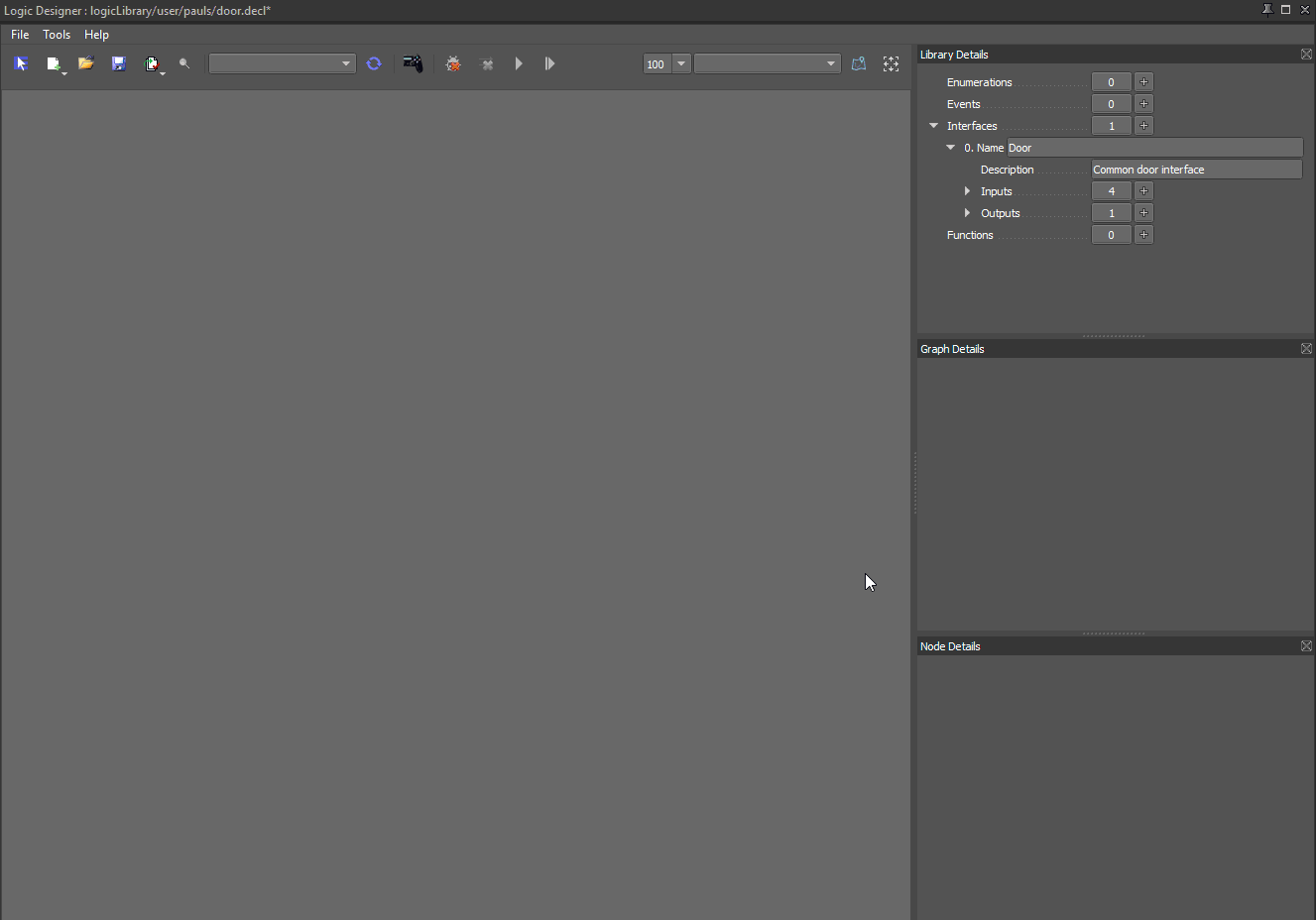The image size is (1316, 920).
Task: Click the step forward button
Action: [x=550, y=63]
